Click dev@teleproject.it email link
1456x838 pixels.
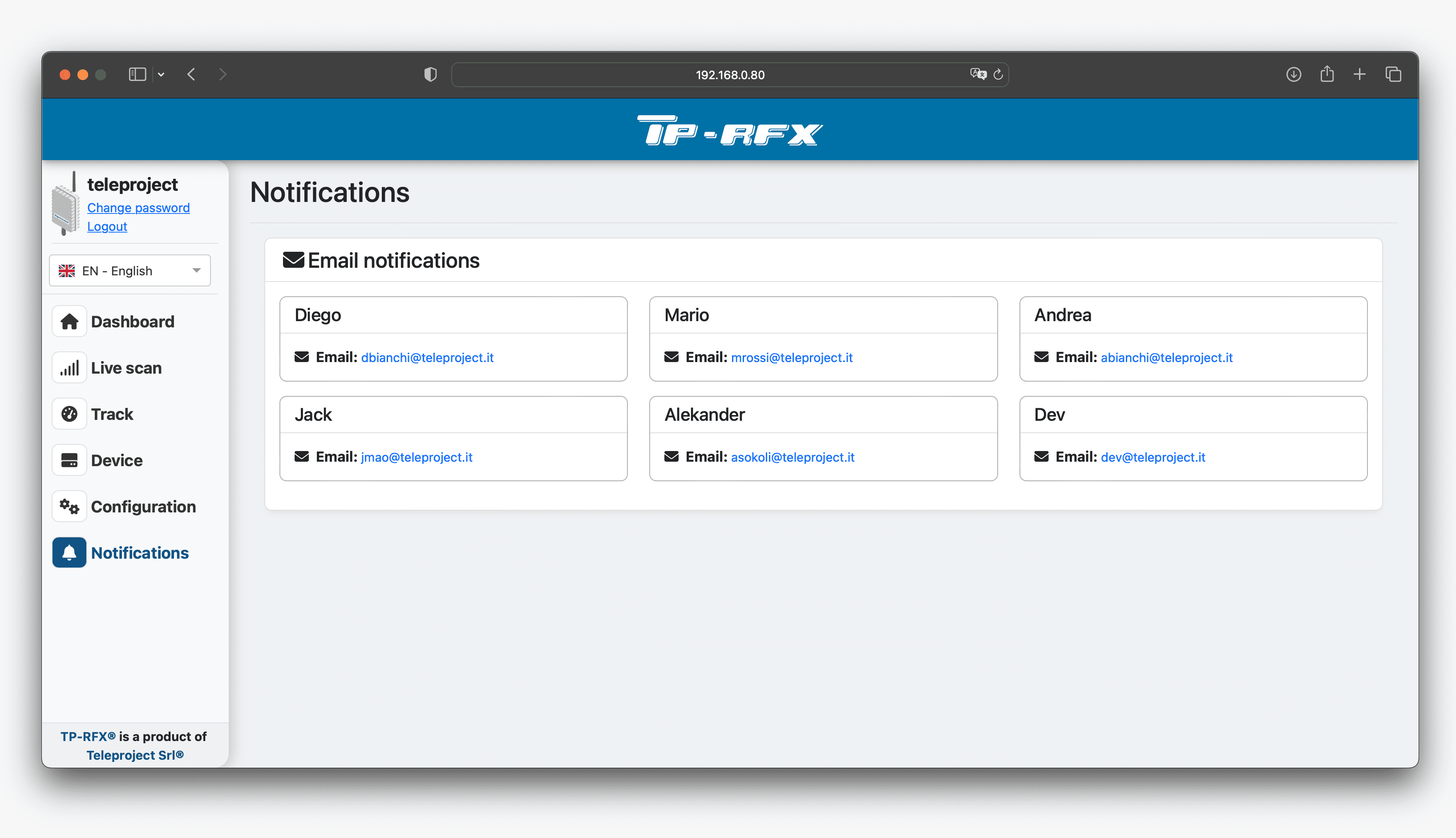1153,457
